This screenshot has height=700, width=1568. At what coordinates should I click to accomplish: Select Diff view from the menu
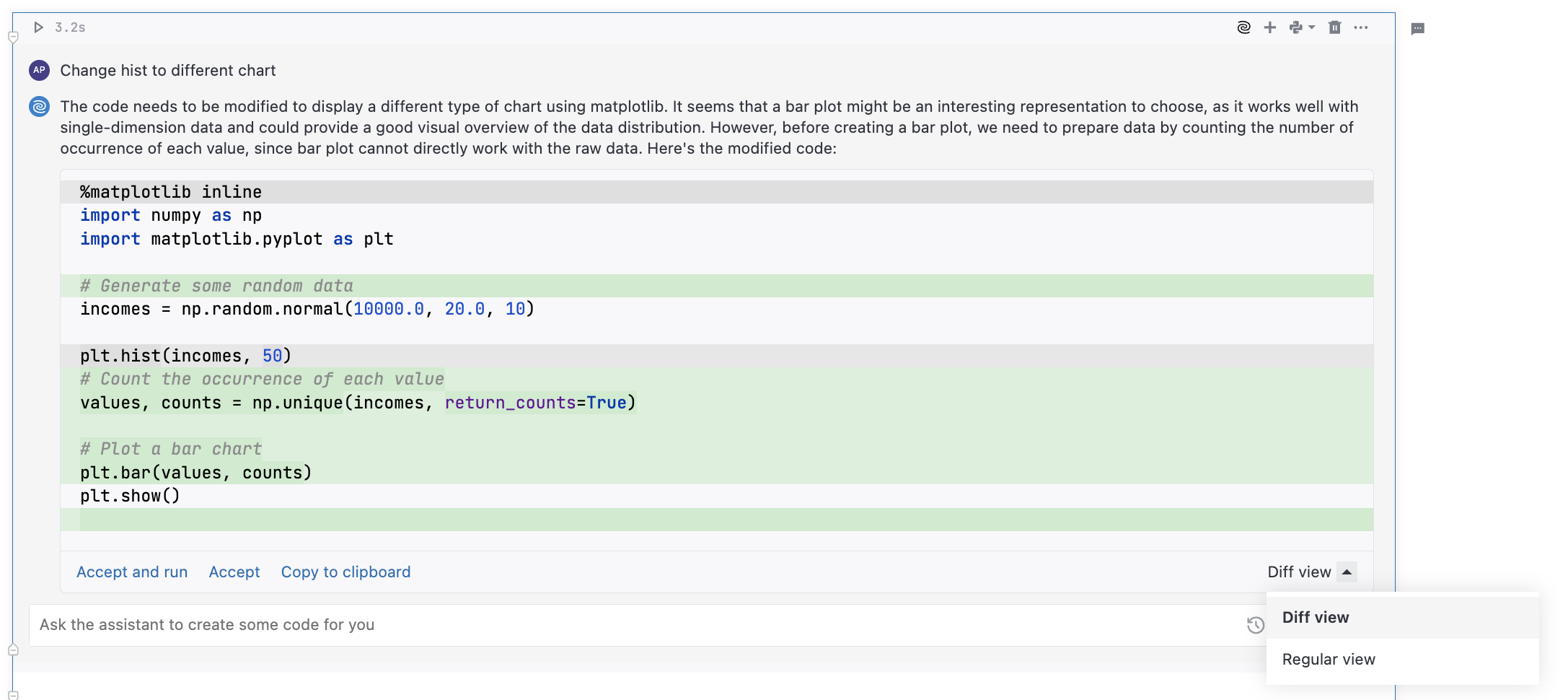pyautogui.click(x=1315, y=617)
